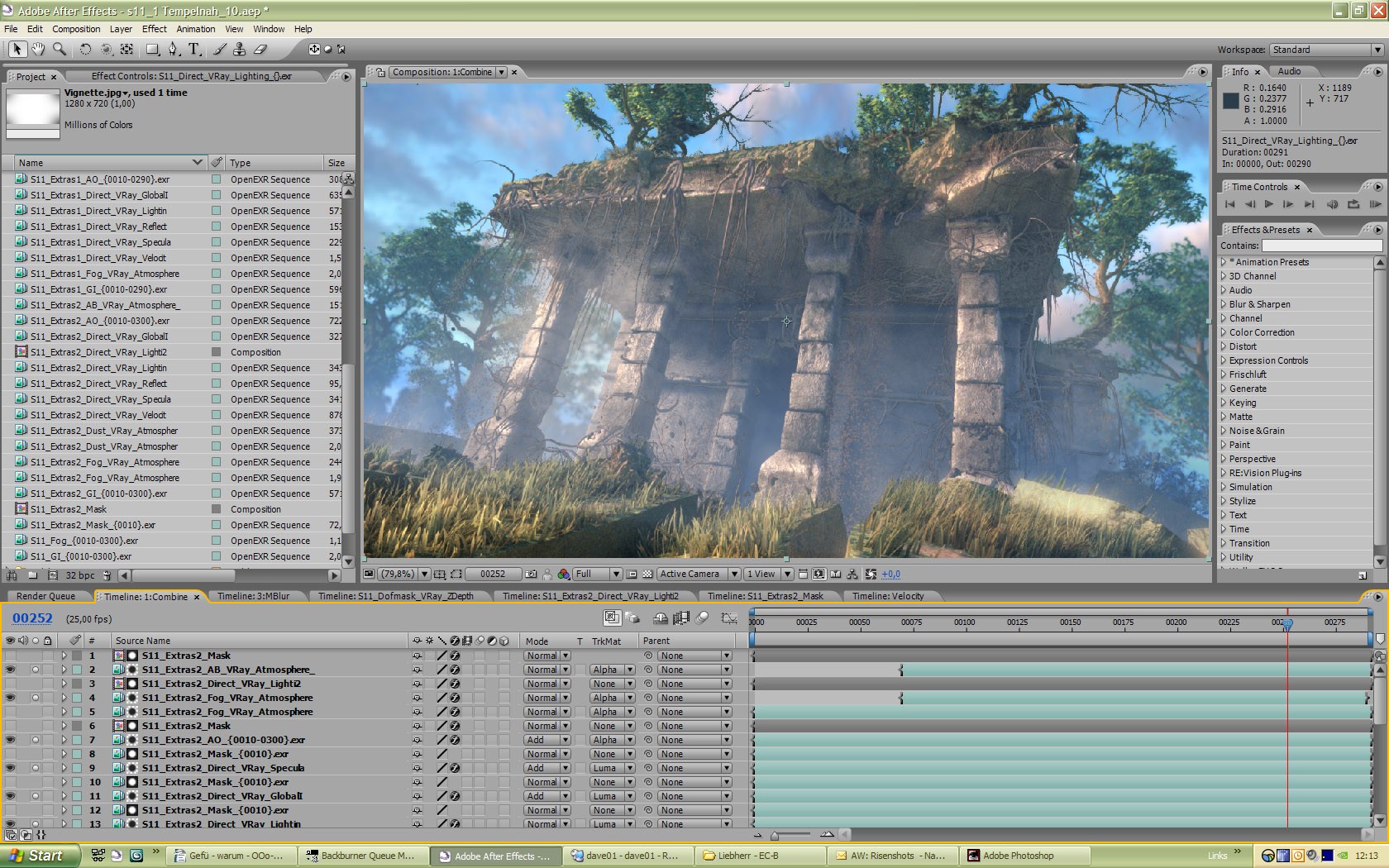Expand the 3D Channel effects category
The height and width of the screenshot is (868, 1389).
[1224, 276]
